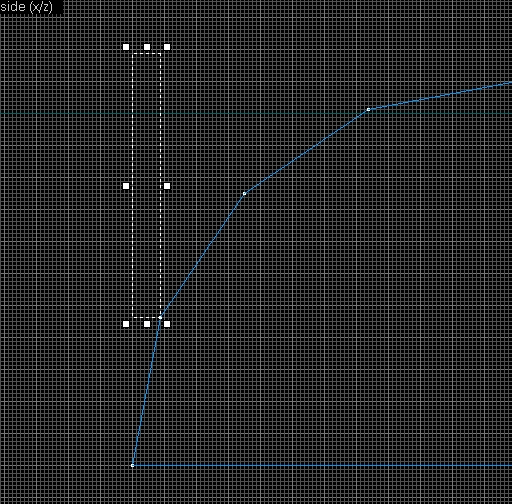Click the top-left selection resize handle
The image size is (512, 504).
click(126, 47)
